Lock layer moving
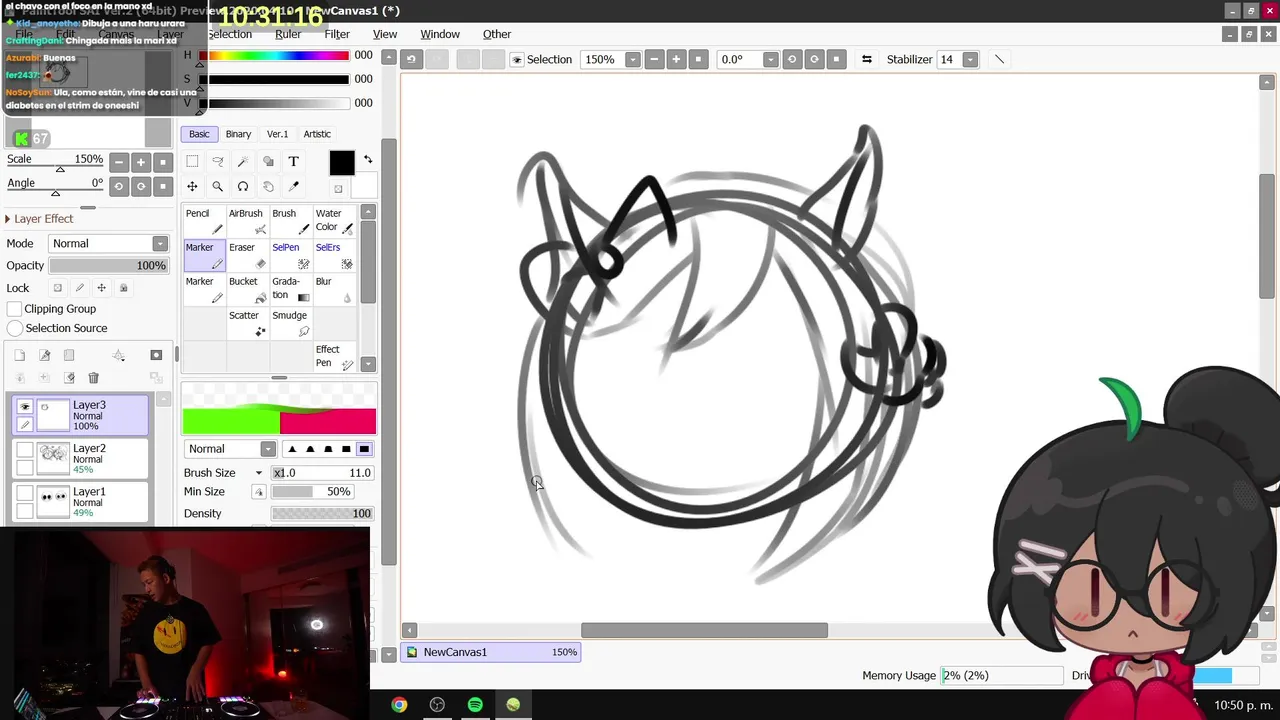The image size is (1280, 720). pyautogui.click(x=102, y=288)
